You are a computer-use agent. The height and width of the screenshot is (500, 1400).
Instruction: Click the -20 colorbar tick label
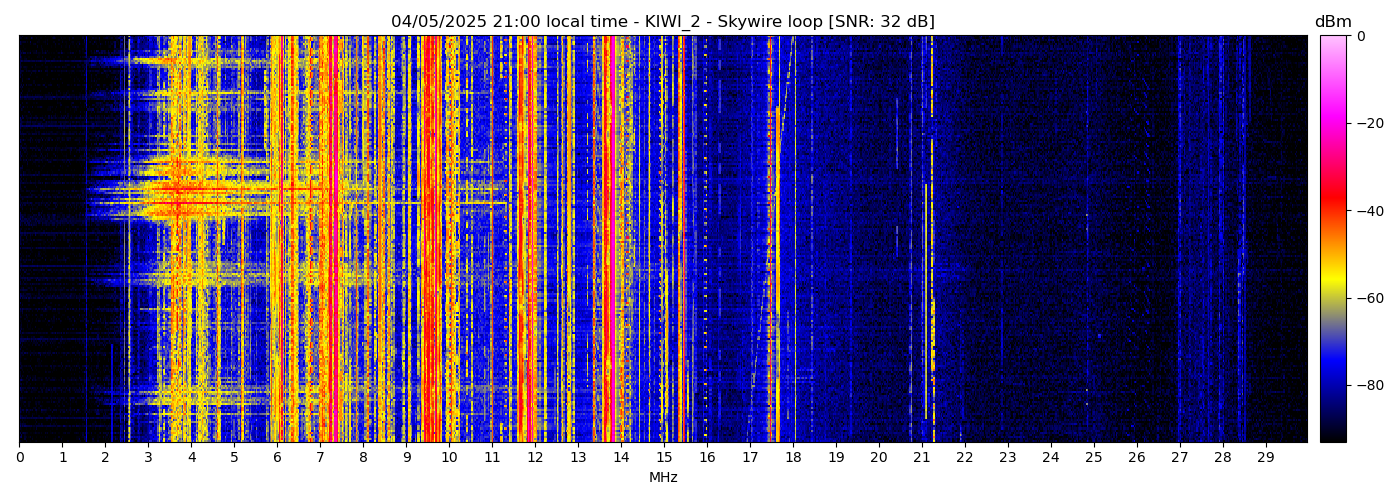[x=1366, y=124]
